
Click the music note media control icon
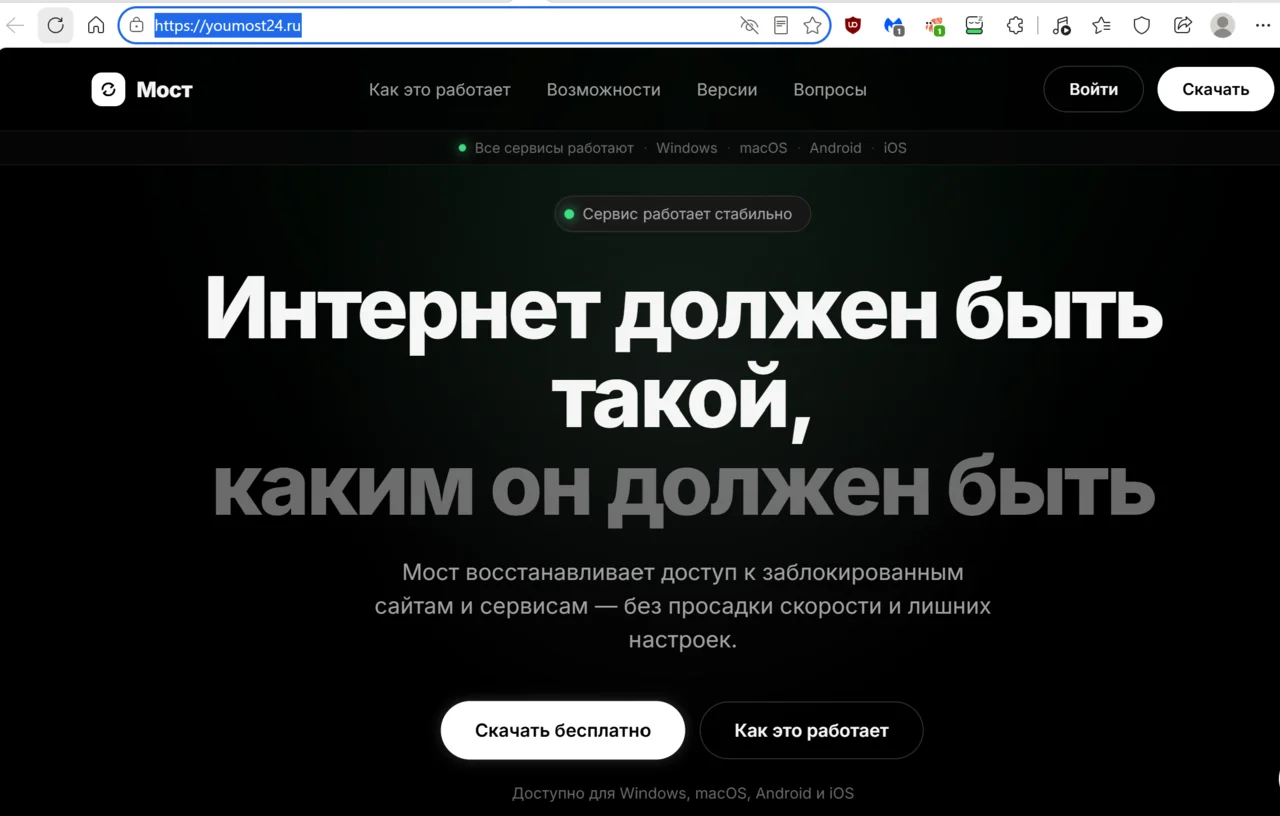(1061, 26)
